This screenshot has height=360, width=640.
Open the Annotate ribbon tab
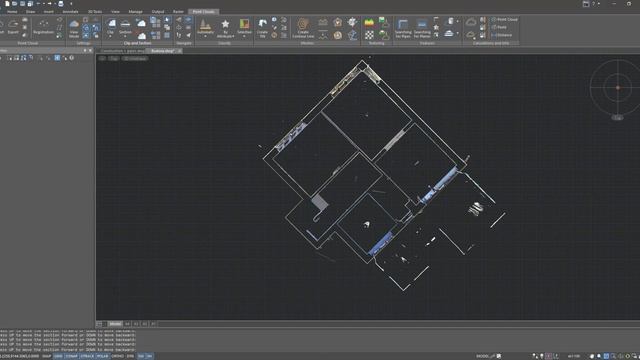[x=70, y=12]
